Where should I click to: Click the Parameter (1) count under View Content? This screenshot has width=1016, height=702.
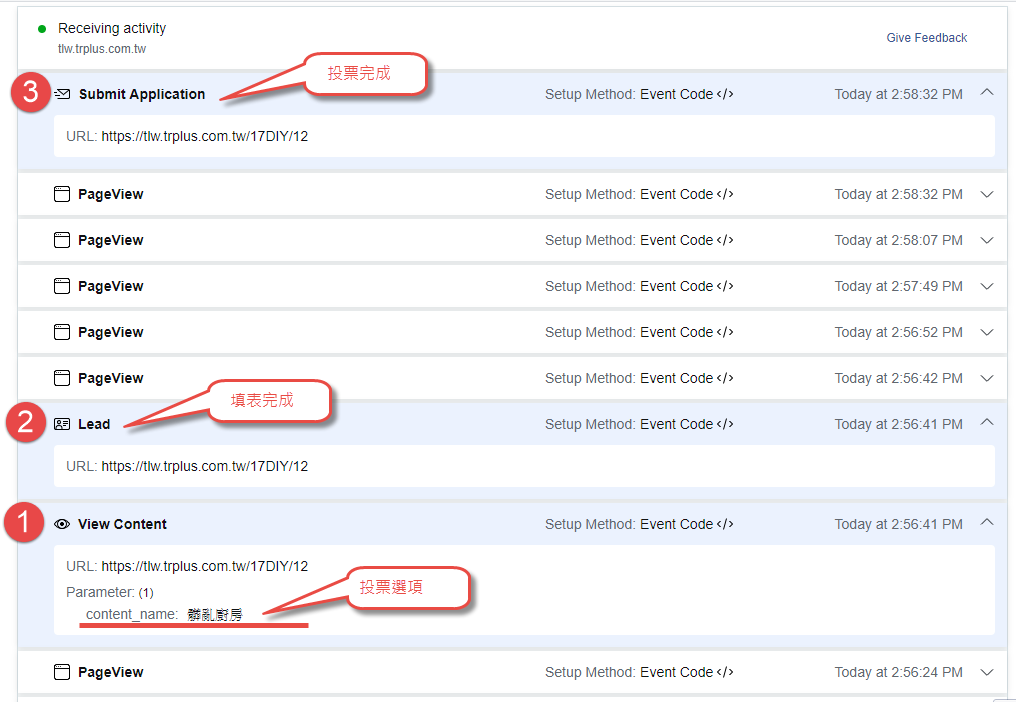[x=145, y=592]
